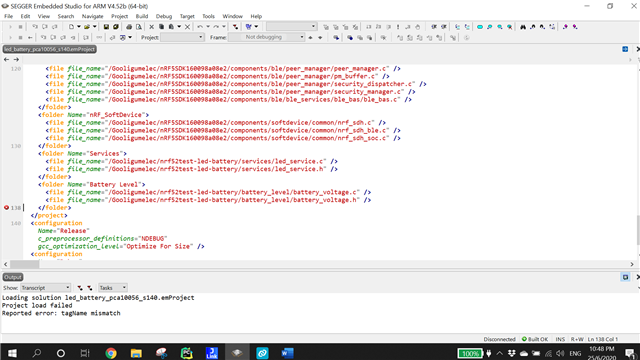Save the current file with floppy icon

click(x=106, y=27)
